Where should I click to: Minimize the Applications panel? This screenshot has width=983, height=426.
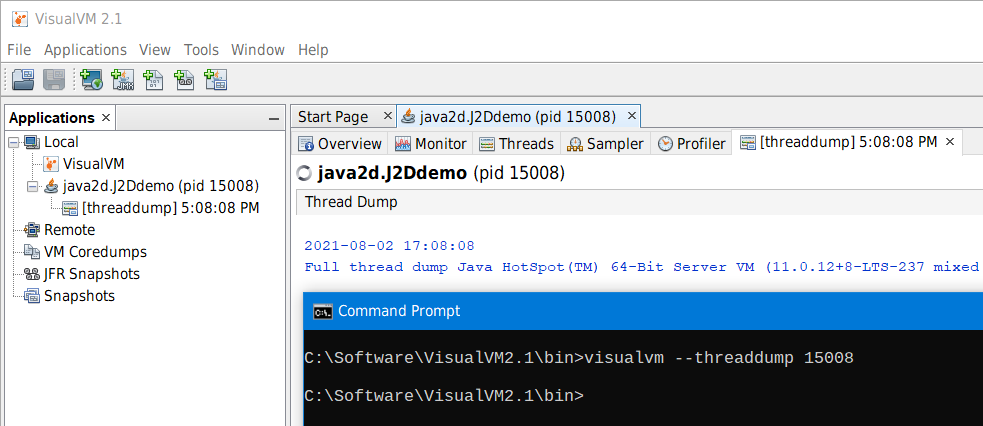click(273, 119)
